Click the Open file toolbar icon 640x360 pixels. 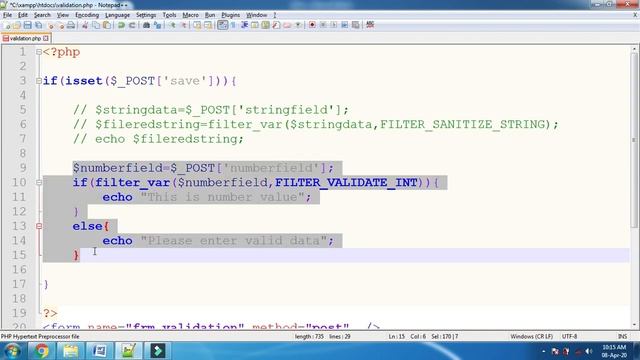pos(17,25)
